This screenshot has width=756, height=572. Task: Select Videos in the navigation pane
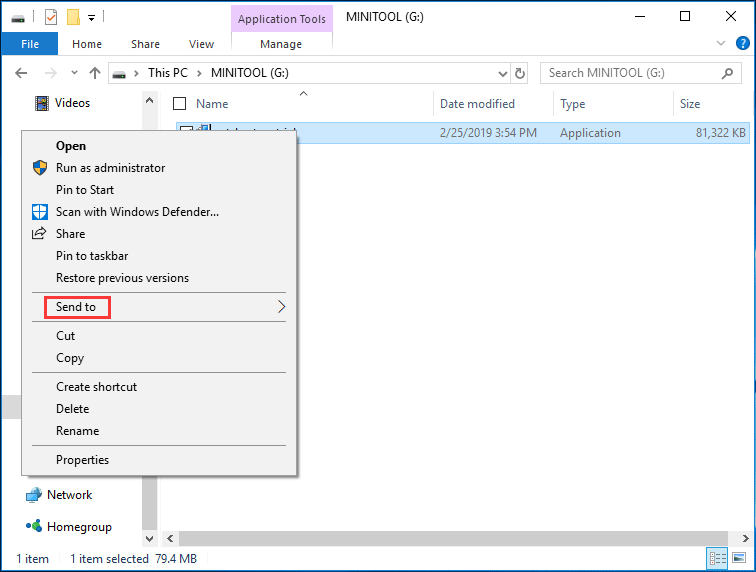pos(63,103)
